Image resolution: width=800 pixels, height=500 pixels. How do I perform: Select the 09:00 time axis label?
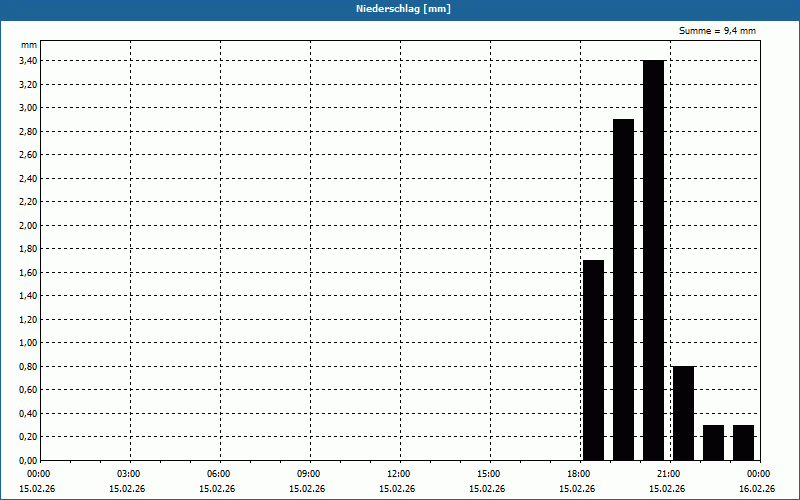click(308, 474)
